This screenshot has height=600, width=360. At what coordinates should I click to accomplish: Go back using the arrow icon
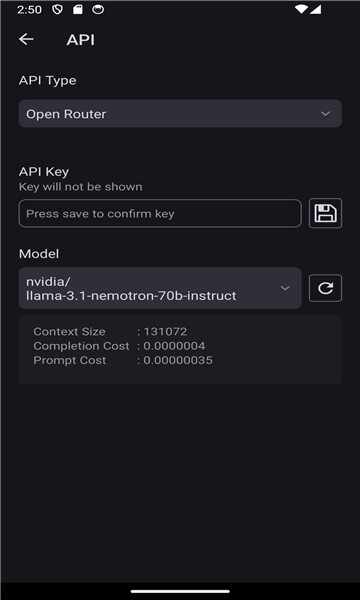pyautogui.click(x=26, y=39)
